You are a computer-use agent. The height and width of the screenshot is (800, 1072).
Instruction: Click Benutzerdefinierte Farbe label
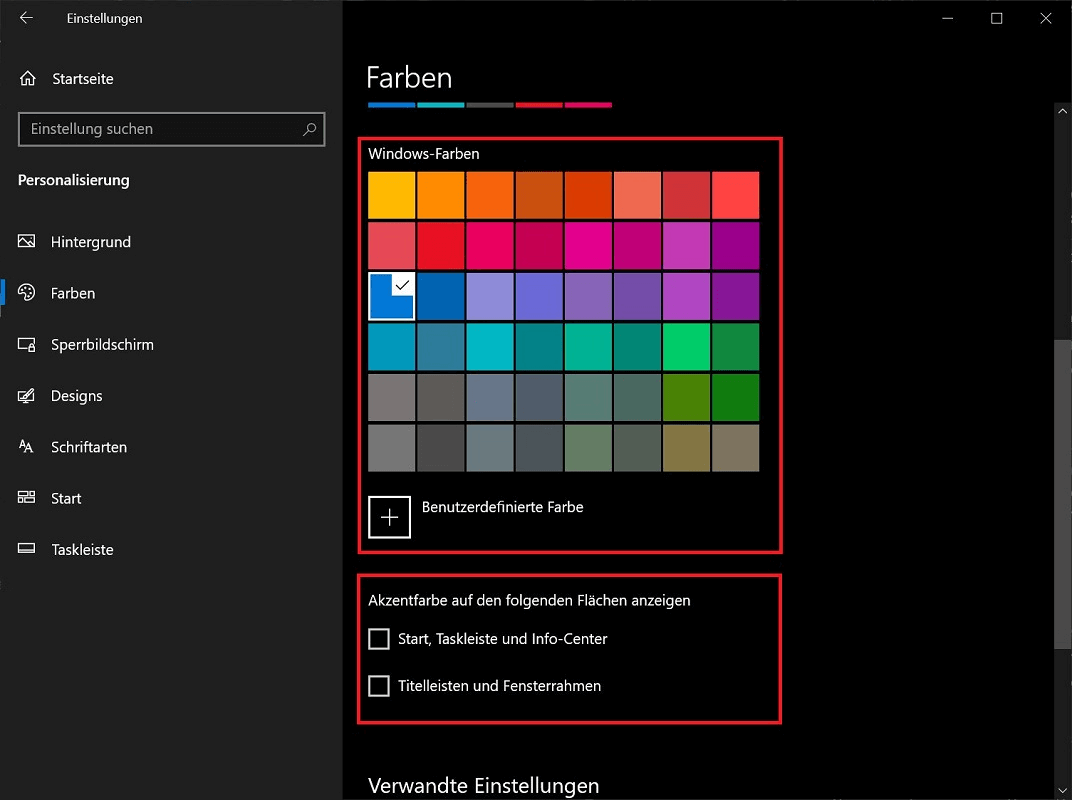502,507
